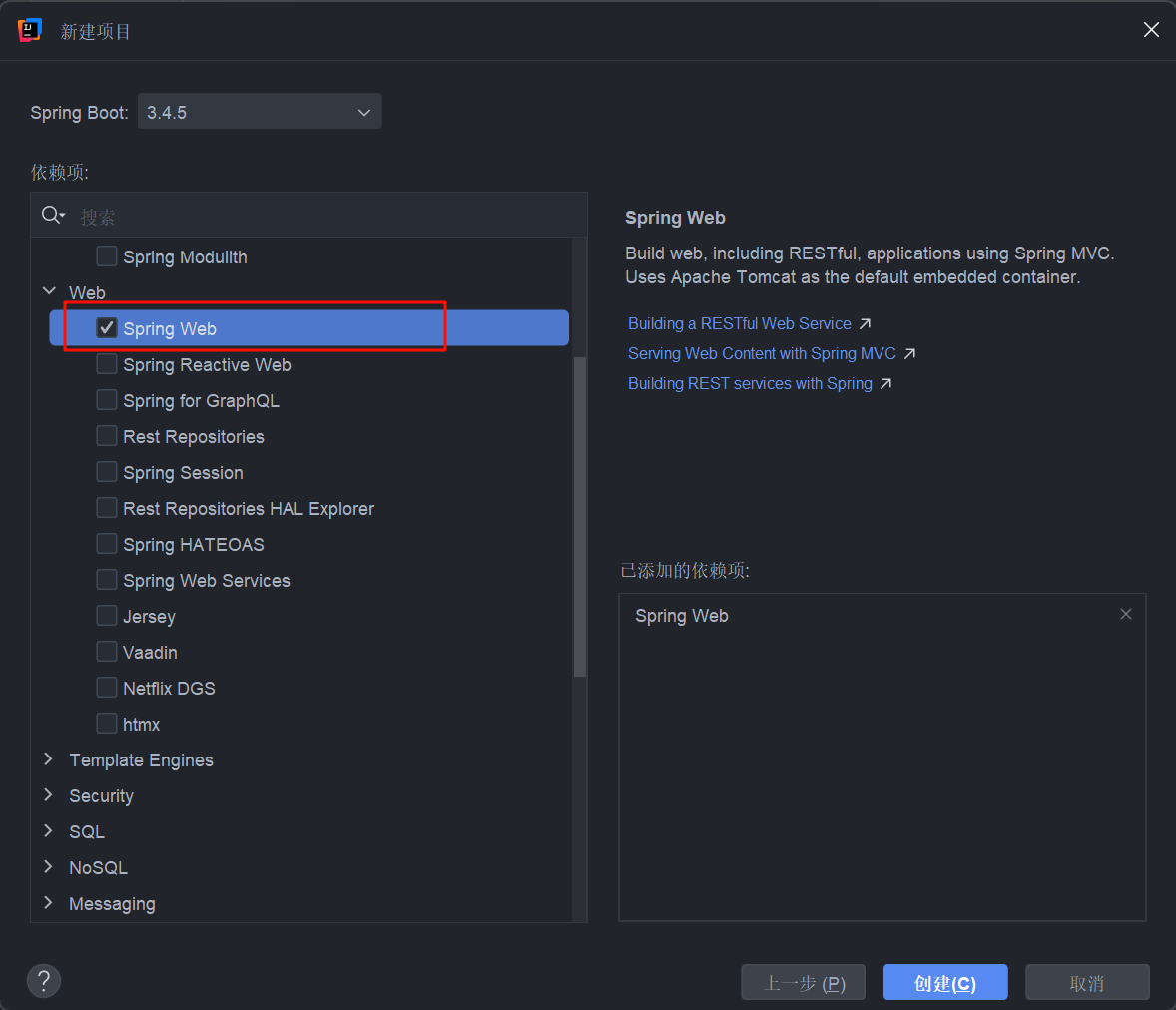Open the help question mark button

point(44,981)
